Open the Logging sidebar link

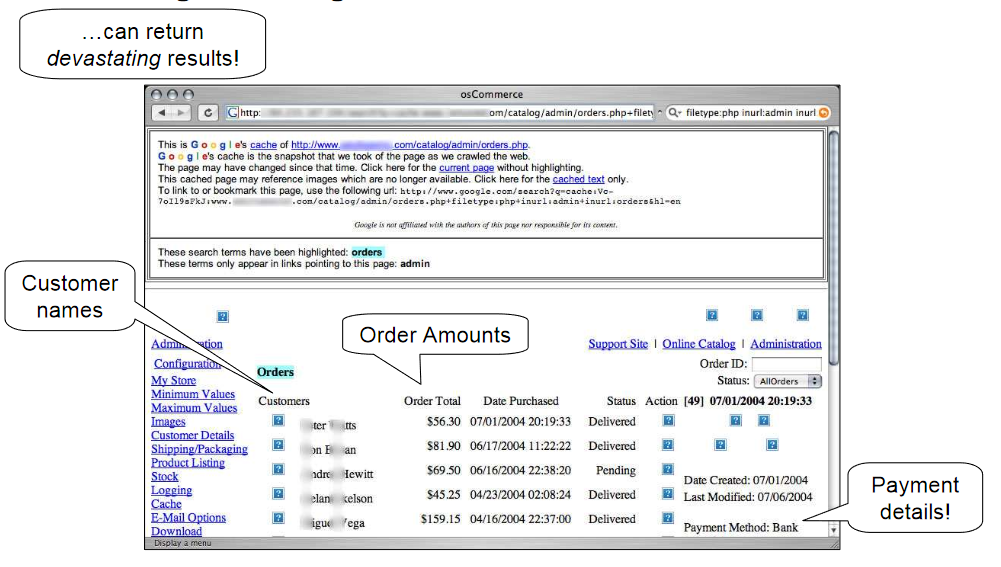point(171,490)
